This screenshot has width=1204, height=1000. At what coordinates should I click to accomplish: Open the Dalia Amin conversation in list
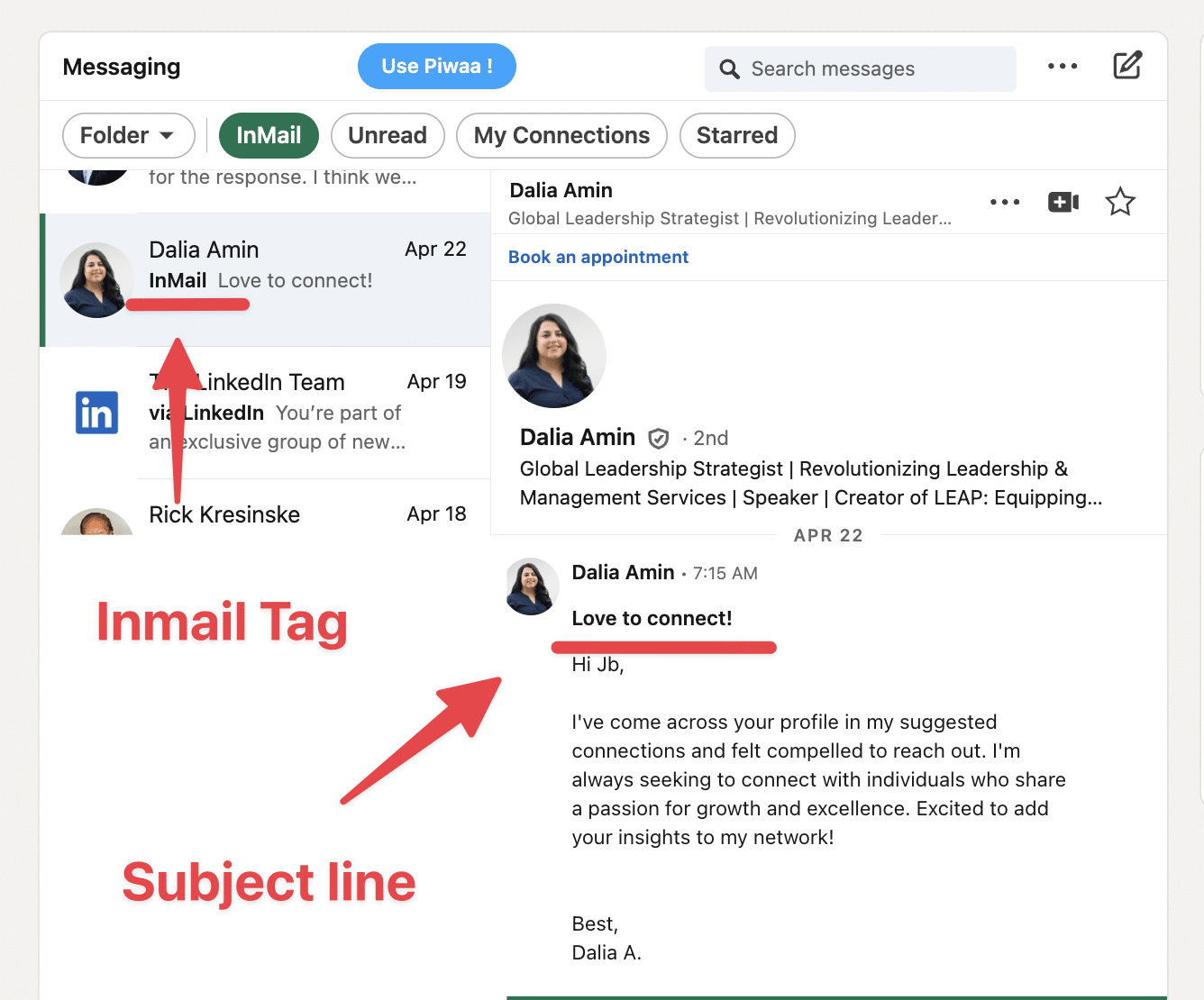267,280
